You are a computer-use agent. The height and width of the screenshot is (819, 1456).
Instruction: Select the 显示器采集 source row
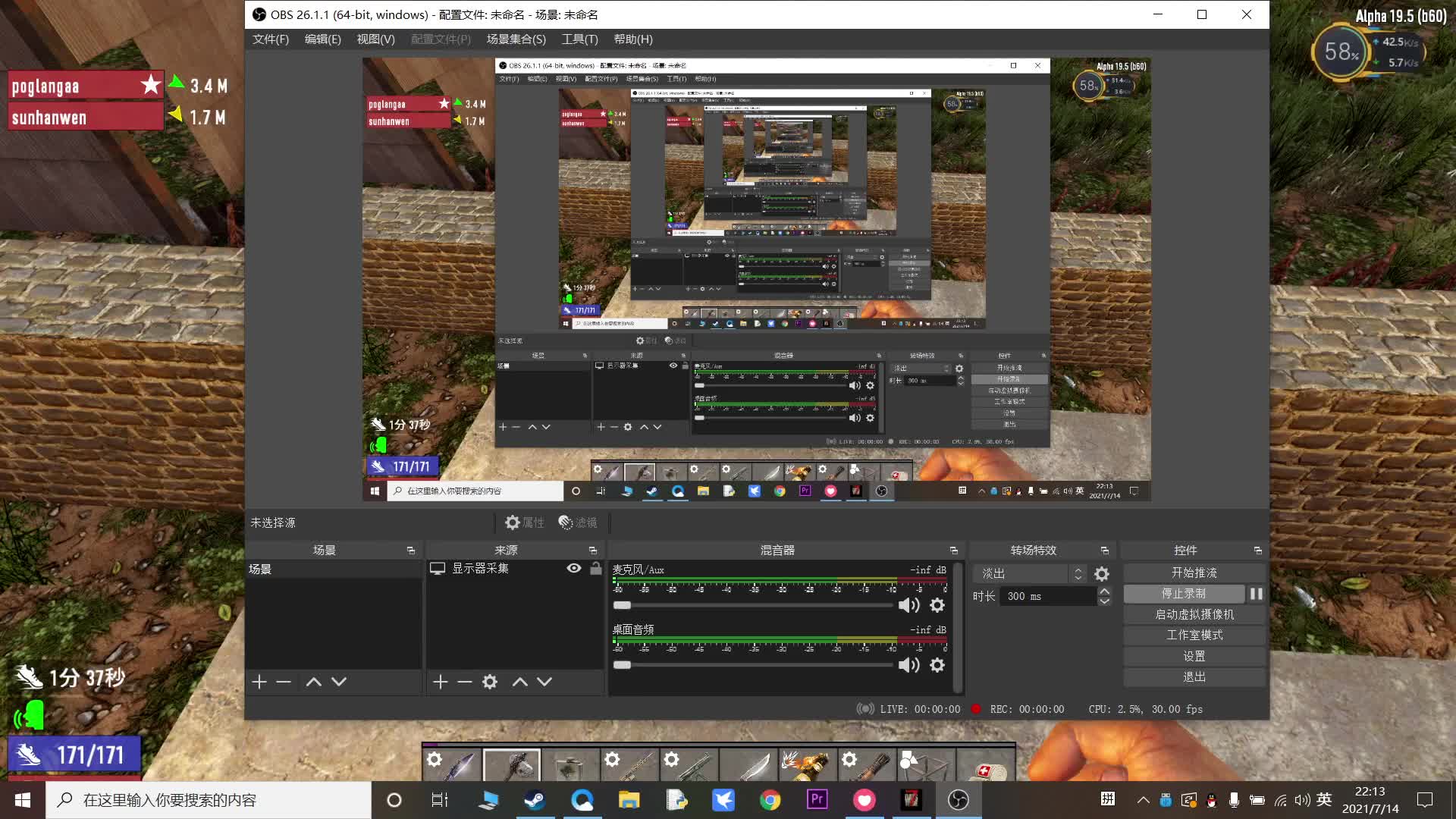515,569
